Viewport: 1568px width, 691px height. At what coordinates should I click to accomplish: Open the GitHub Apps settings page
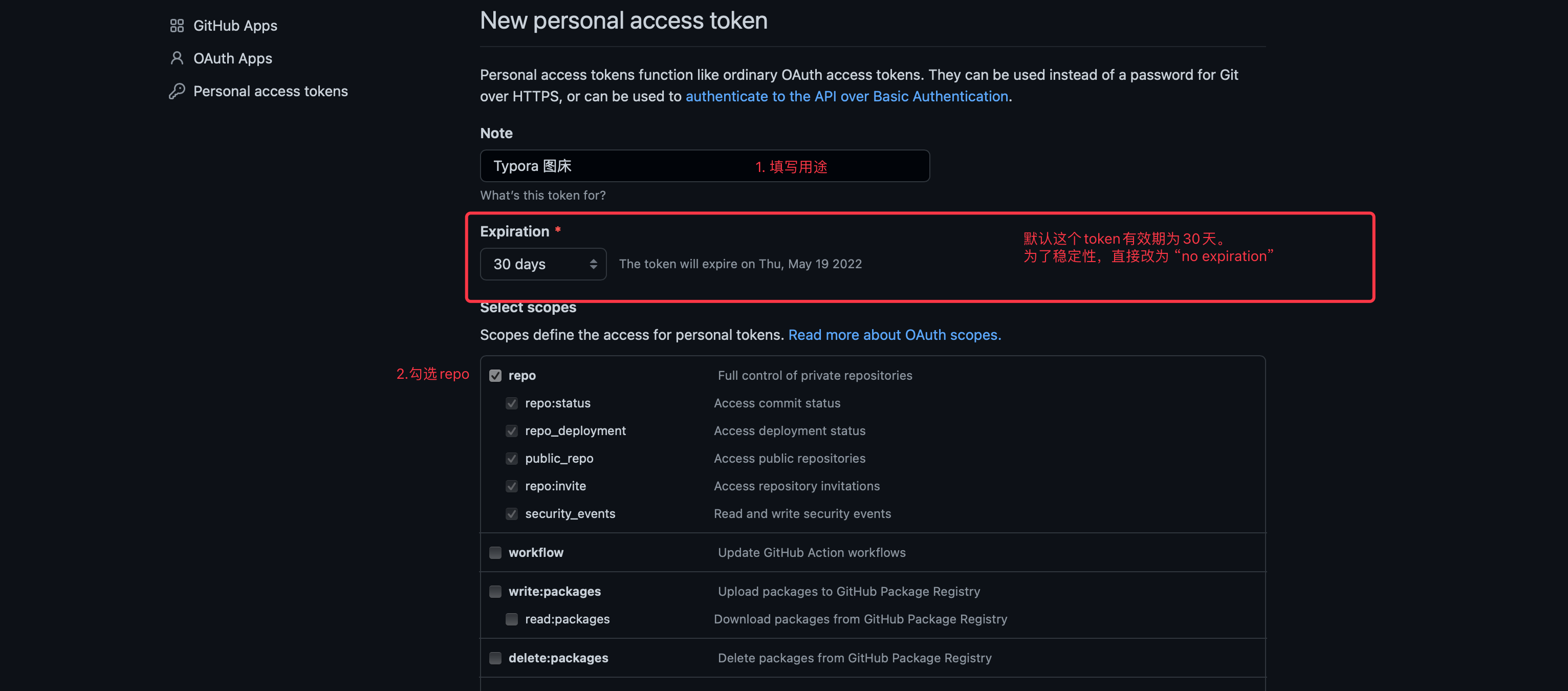[x=235, y=26]
